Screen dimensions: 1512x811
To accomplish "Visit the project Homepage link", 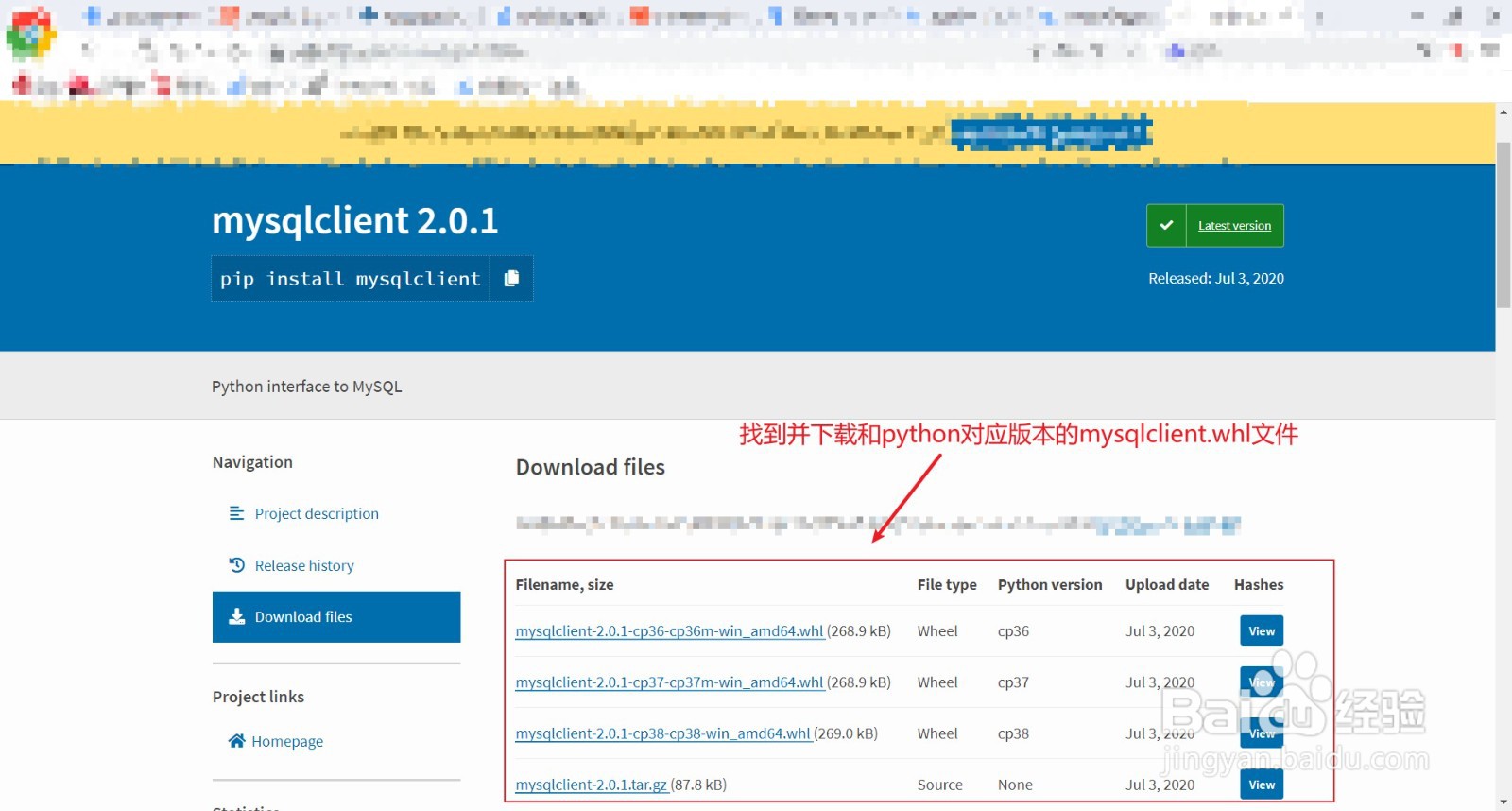I will [x=287, y=741].
